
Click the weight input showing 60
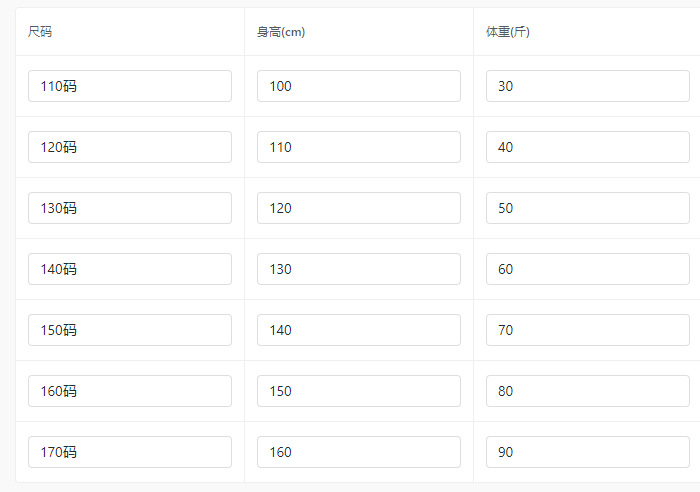(x=587, y=269)
